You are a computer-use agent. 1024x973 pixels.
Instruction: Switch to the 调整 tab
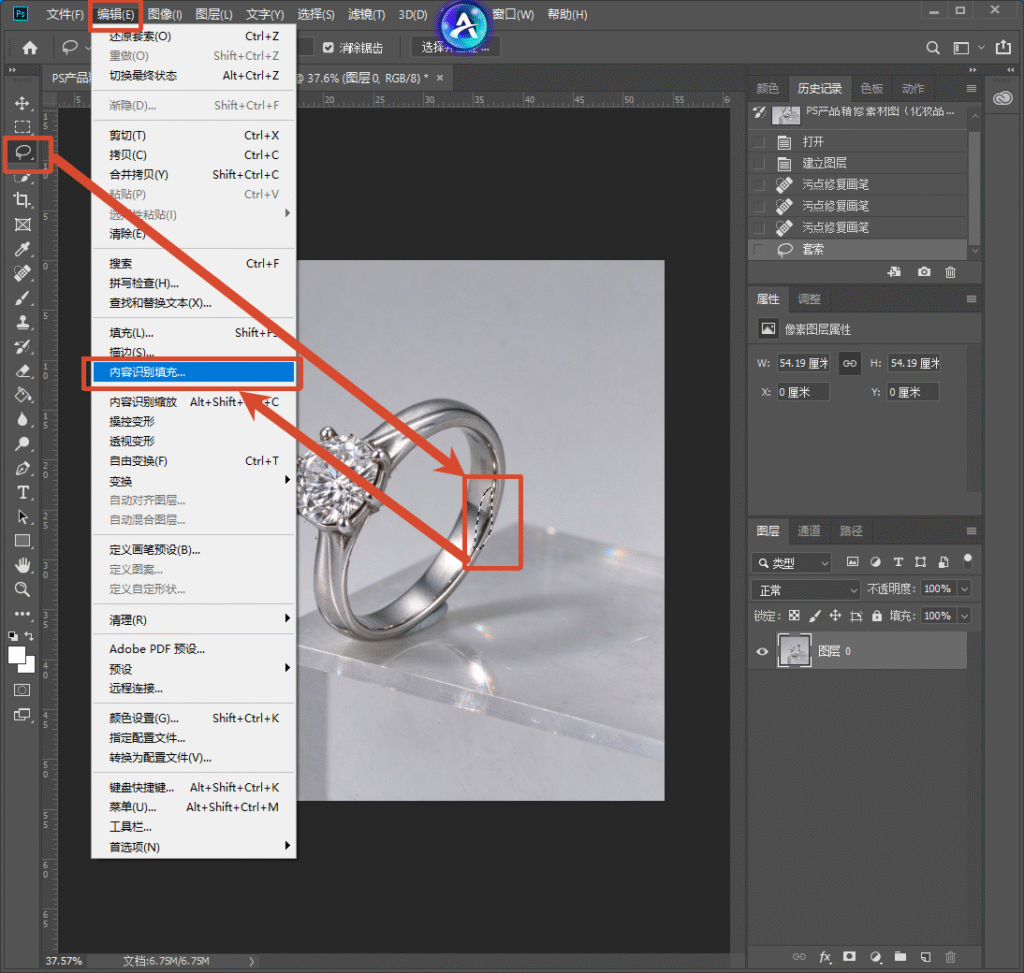pos(809,299)
